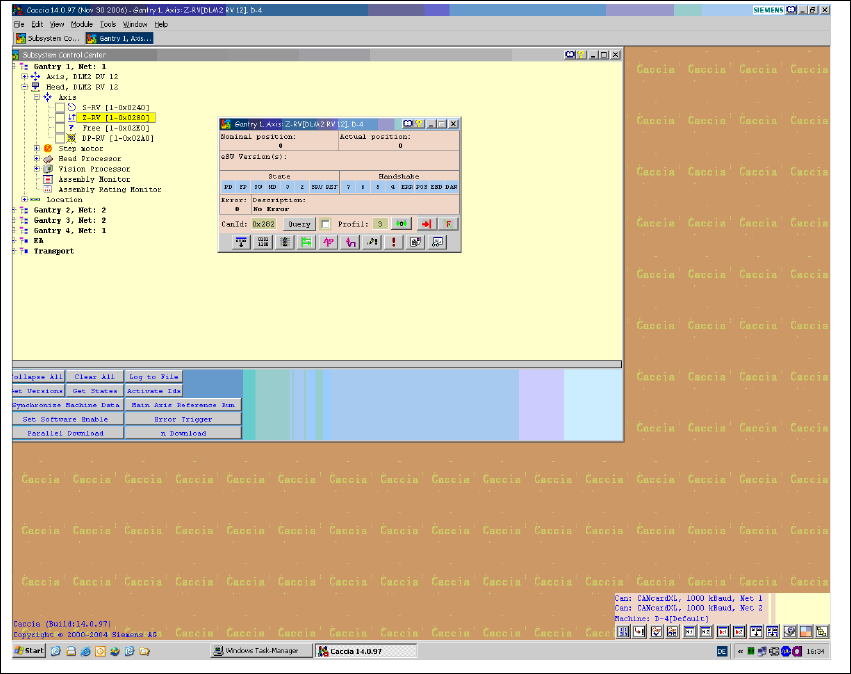Open the Tools menu
The width and height of the screenshot is (851, 674).
(108, 23)
